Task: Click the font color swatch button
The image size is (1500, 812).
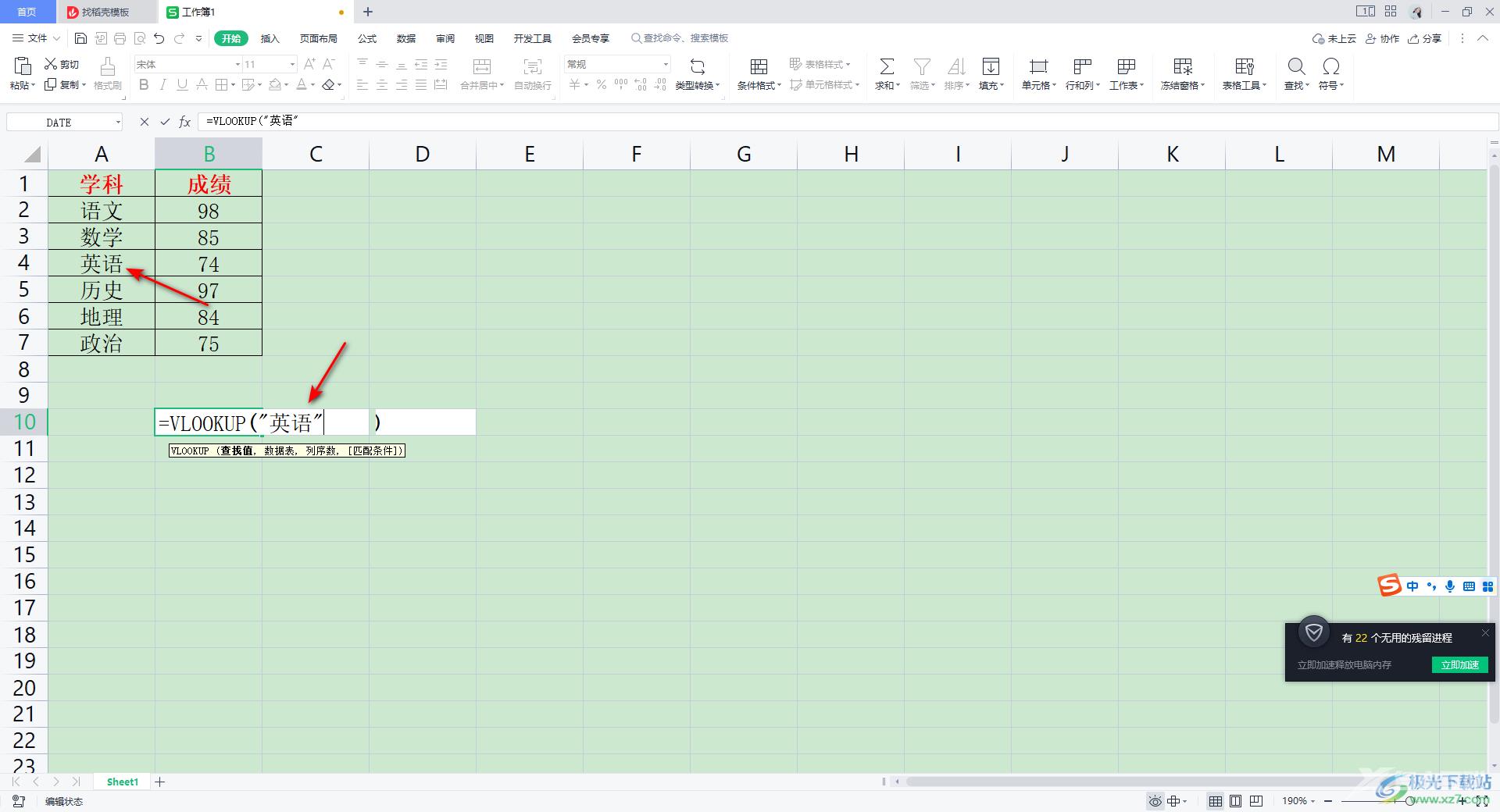Action: click(302, 84)
